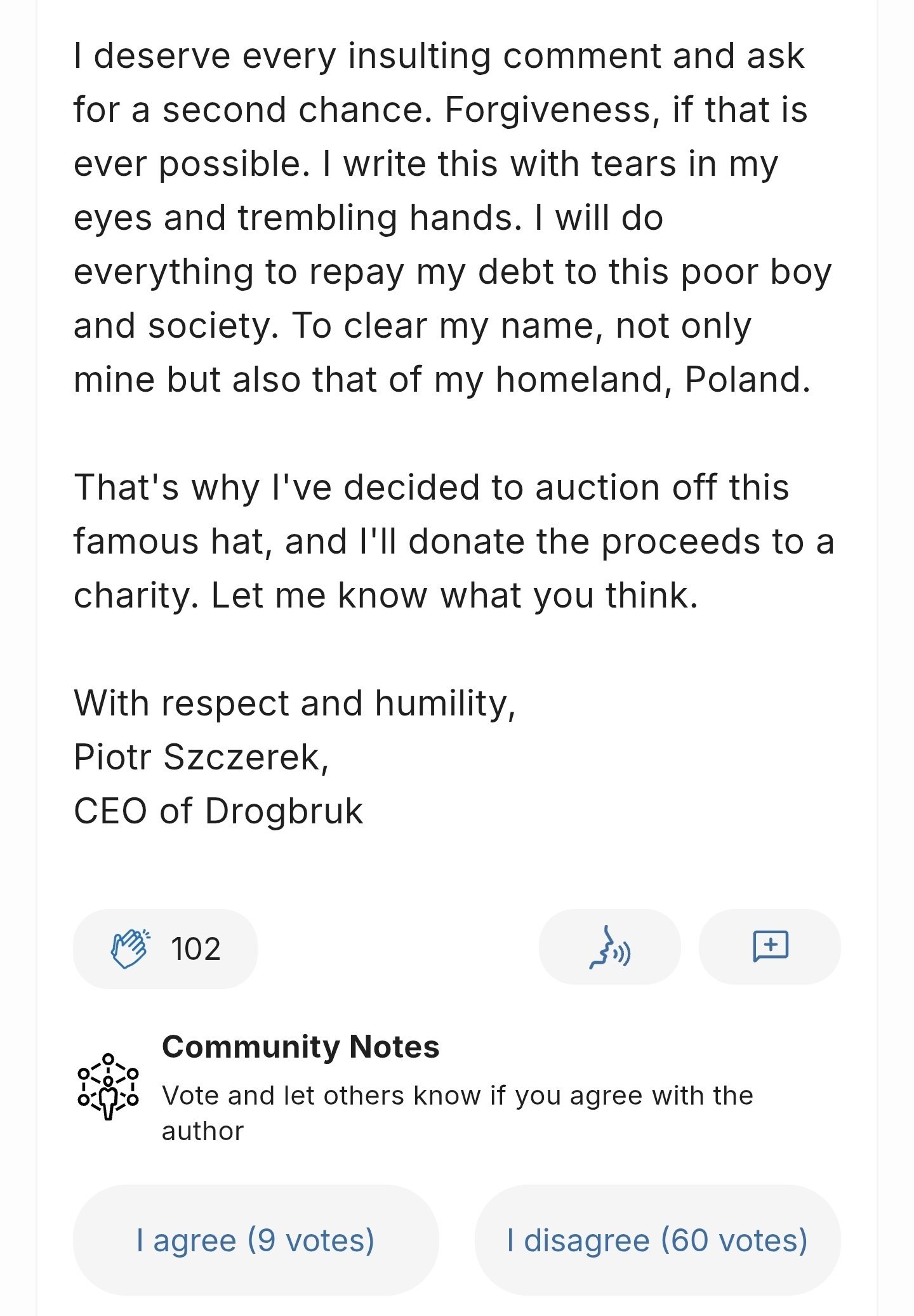The height and width of the screenshot is (1316, 914).
Task: Click the word "Forgiveness" in the letter
Action: coord(548,110)
